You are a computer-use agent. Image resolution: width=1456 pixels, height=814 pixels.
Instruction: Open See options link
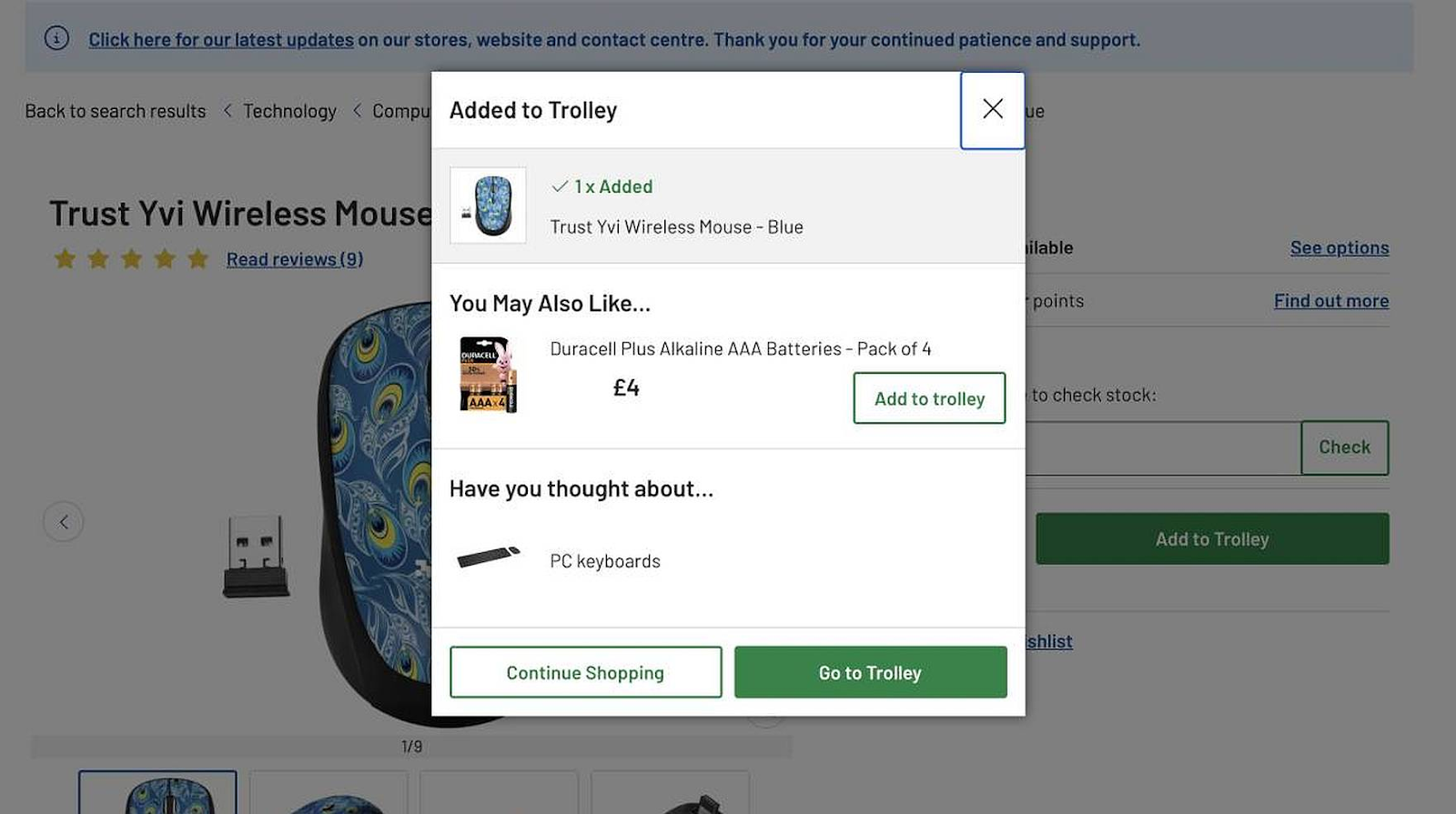pos(1340,247)
